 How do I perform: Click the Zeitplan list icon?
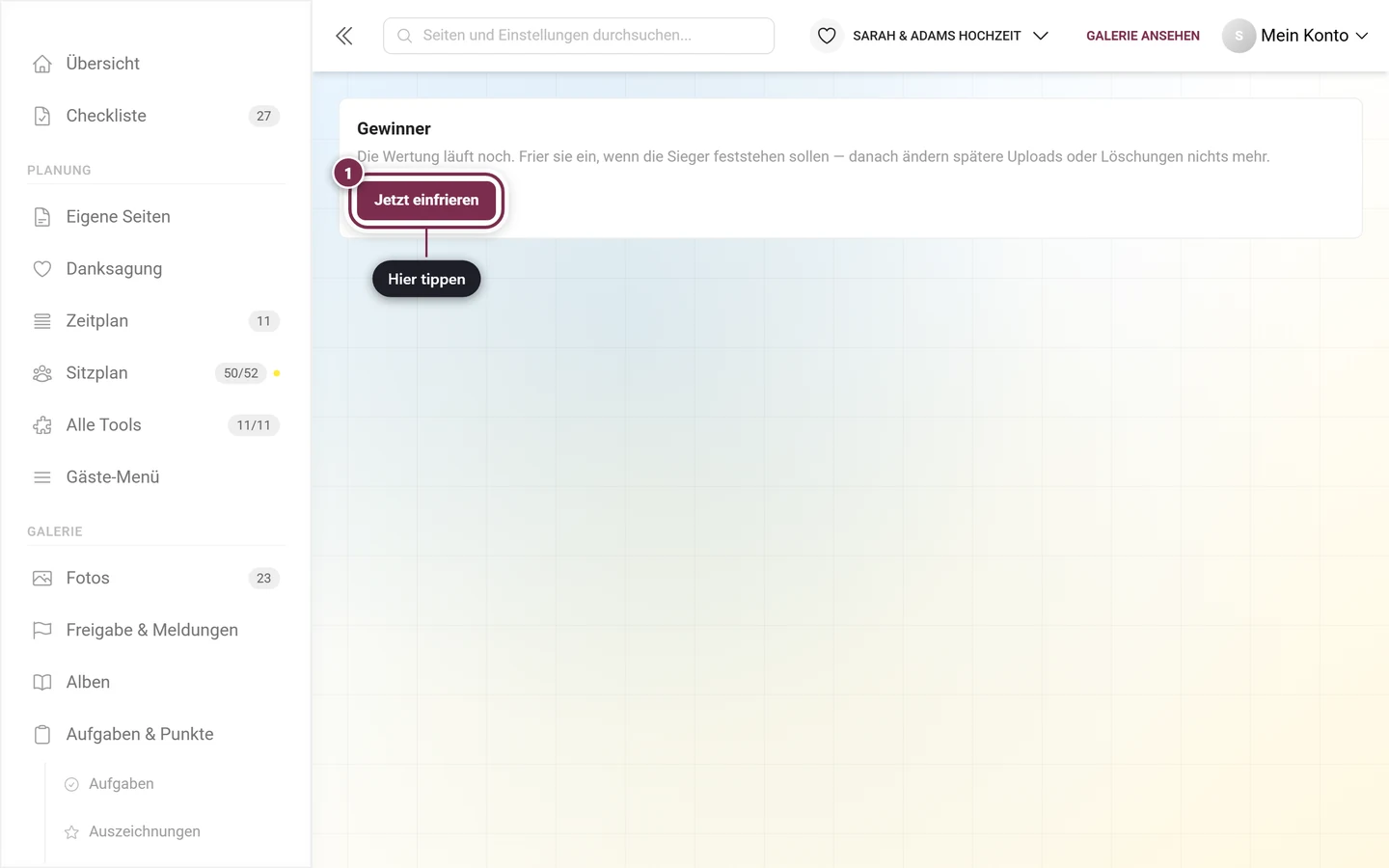[x=42, y=321]
